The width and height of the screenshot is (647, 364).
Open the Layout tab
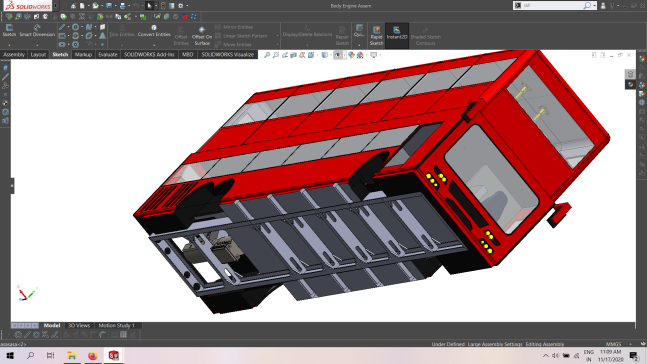pyautogui.click(x=38, y=54)
